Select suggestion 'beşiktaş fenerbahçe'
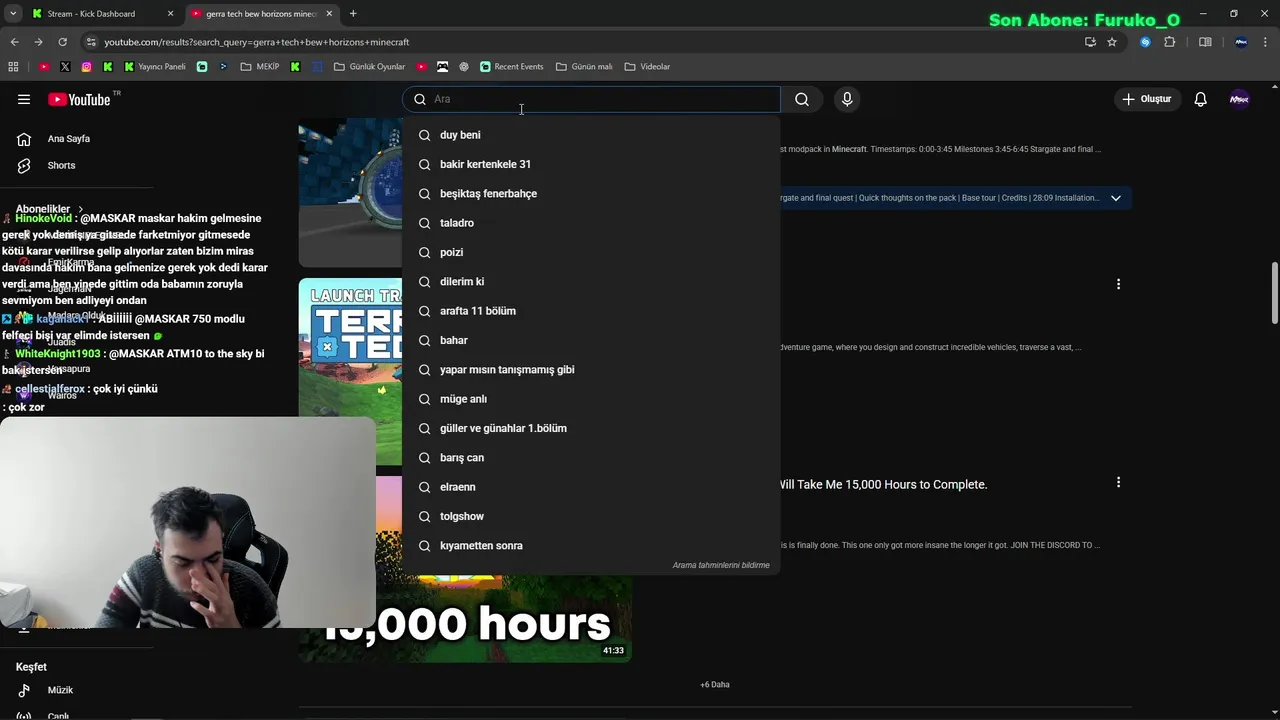The width and height of the screenshot is (1280, 720). pos(591,193)
